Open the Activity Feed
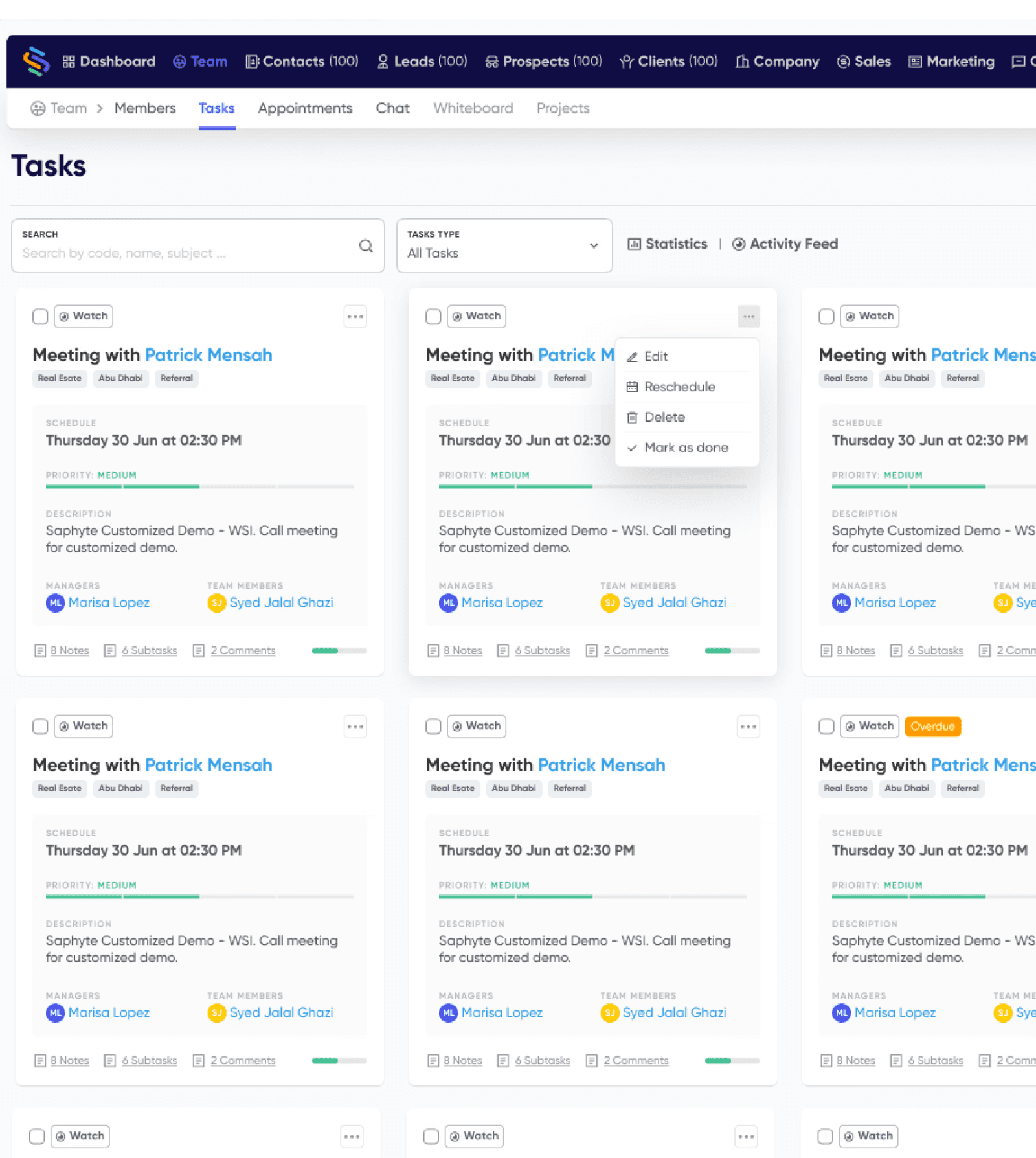This screenshot has height=1158, width=1036. pos(785,244)
